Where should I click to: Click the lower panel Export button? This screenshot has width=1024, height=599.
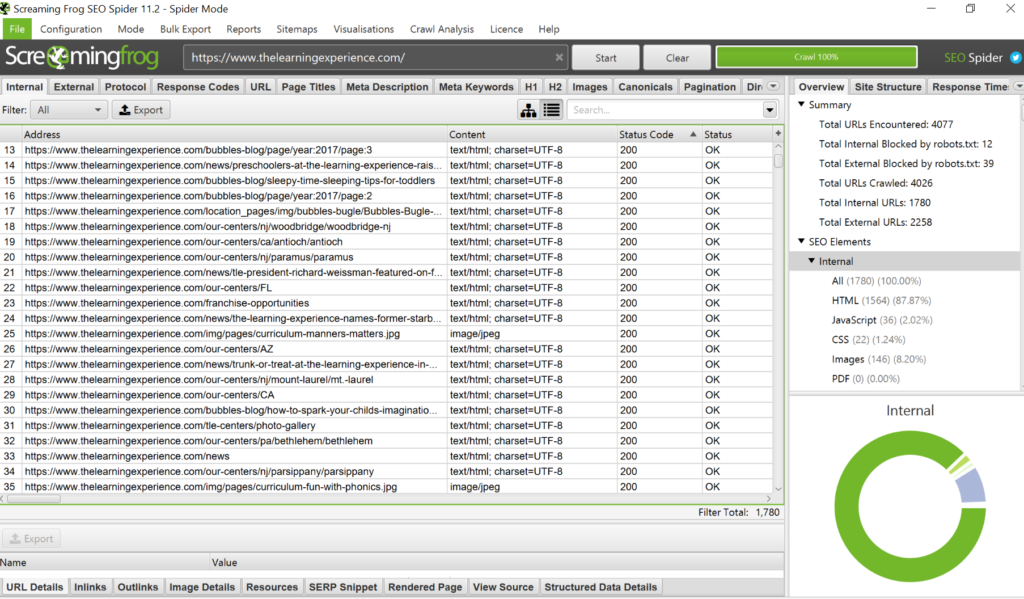pos(31,538)
